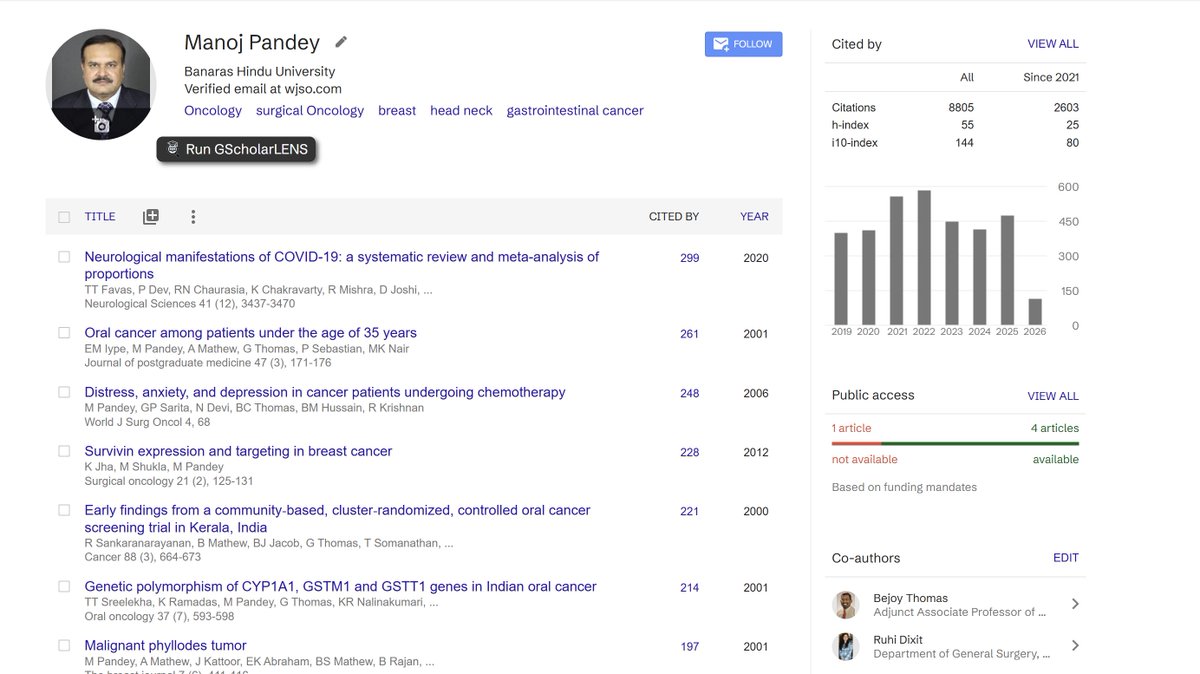Click the Citations metric label
Image resolution: width=1200 pixels, height=674 pixels.
(854, 108)
